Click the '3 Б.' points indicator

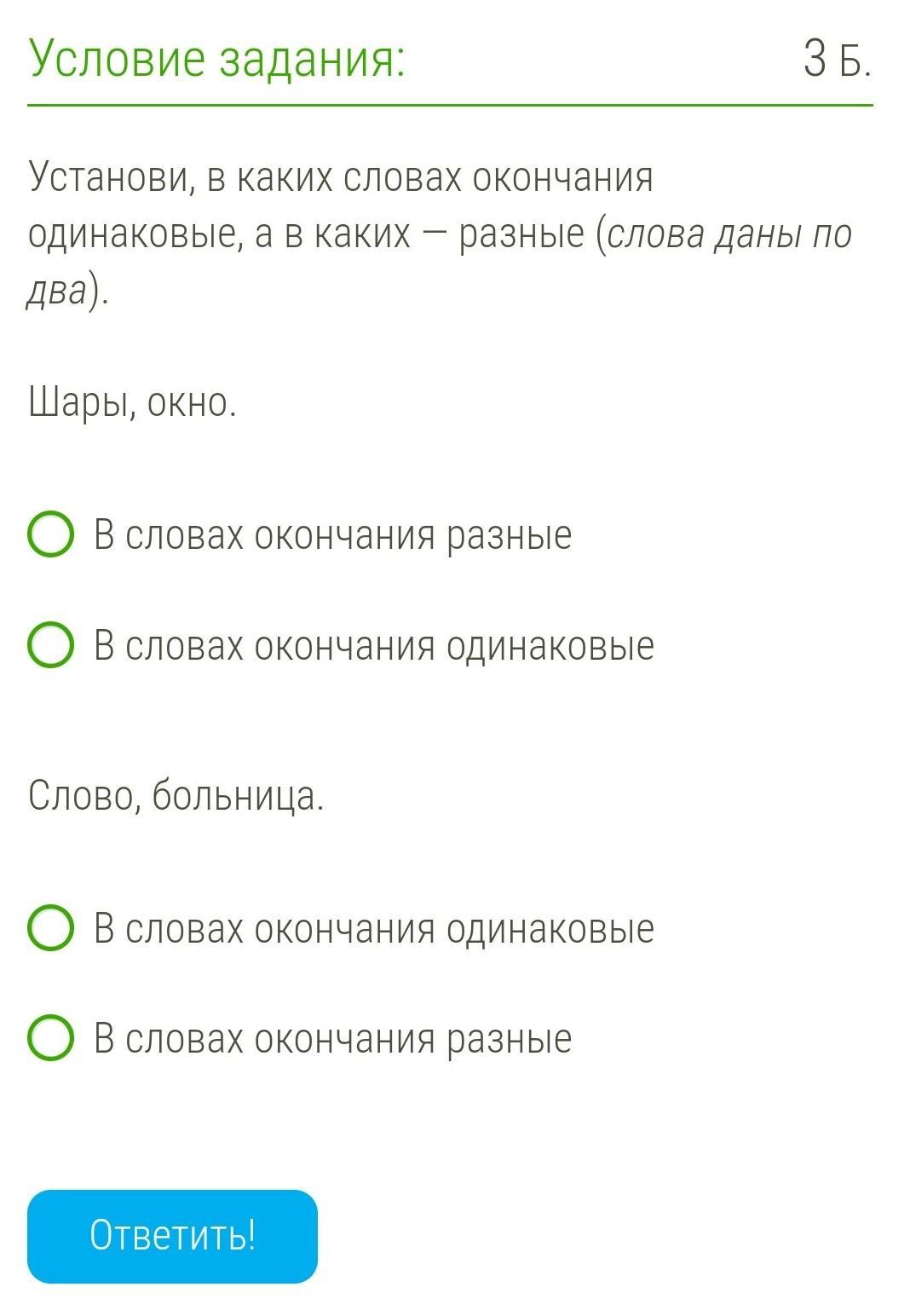point(837,60)
